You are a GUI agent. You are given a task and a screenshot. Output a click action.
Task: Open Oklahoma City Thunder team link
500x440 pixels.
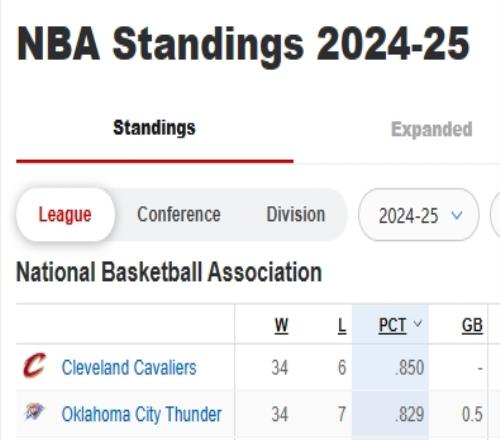click(x=142, y=414)
